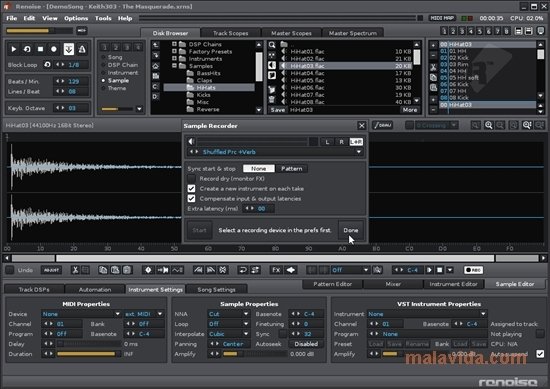Click the zoom in magnifier above waveform

coord(488,125)
